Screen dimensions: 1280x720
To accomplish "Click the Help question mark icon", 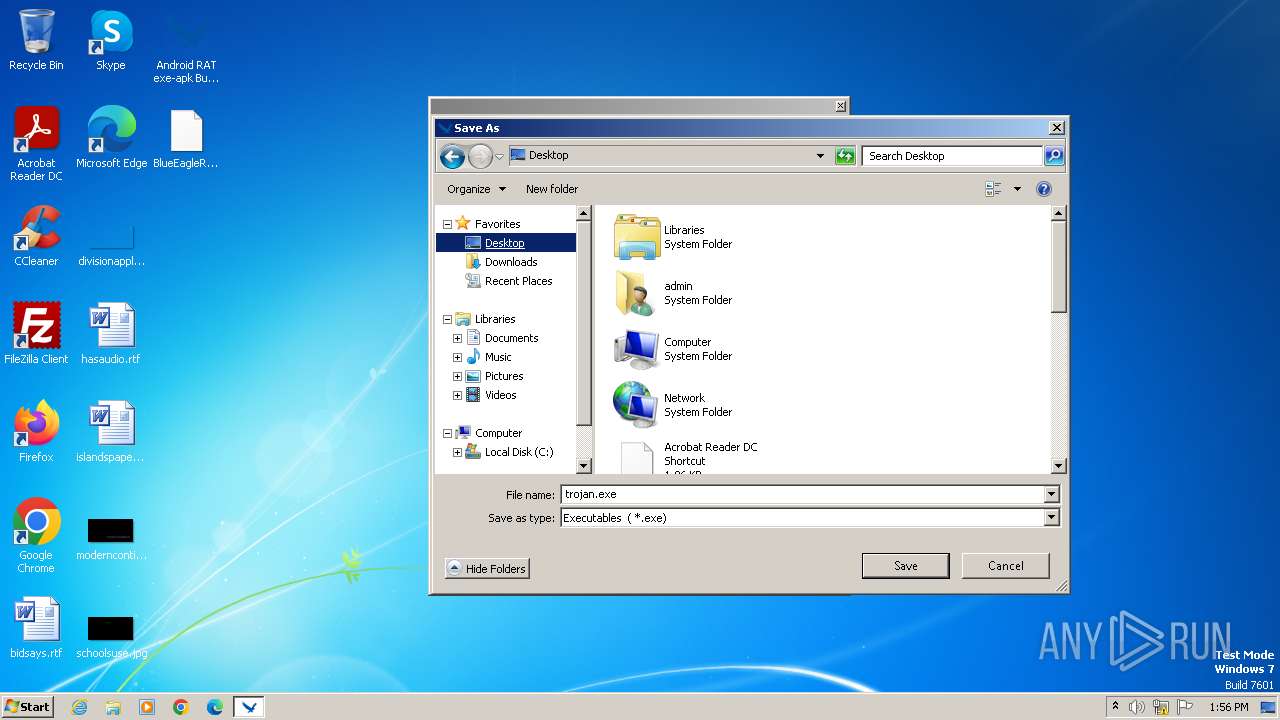I will 1044,189.
